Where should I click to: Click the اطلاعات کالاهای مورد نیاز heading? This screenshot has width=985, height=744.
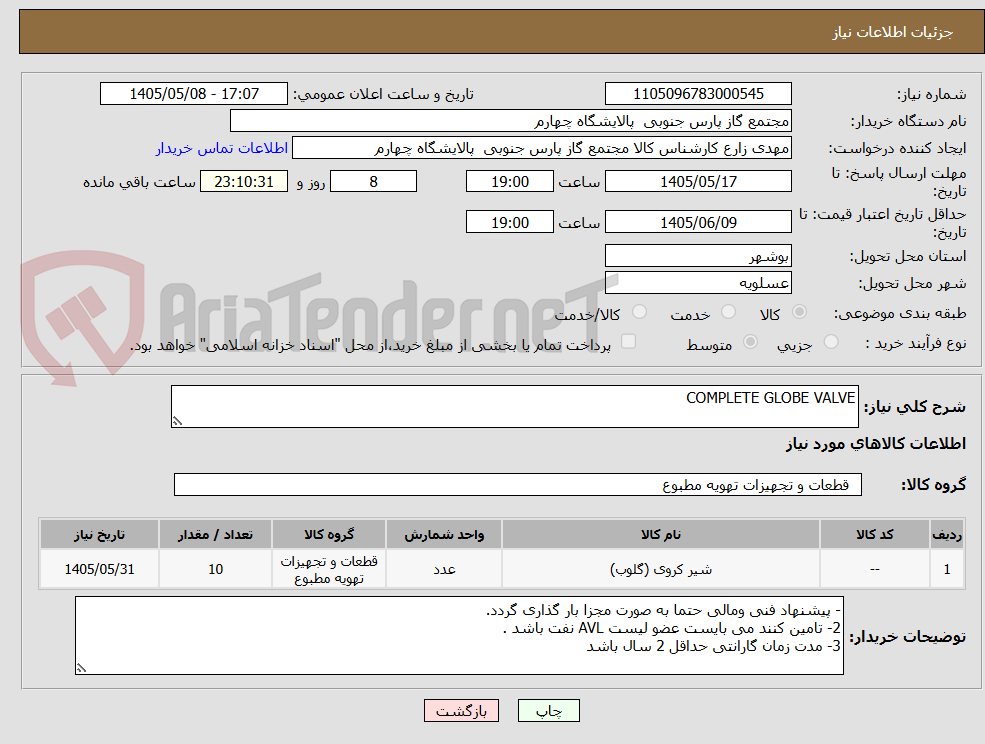tap(876, 444)
